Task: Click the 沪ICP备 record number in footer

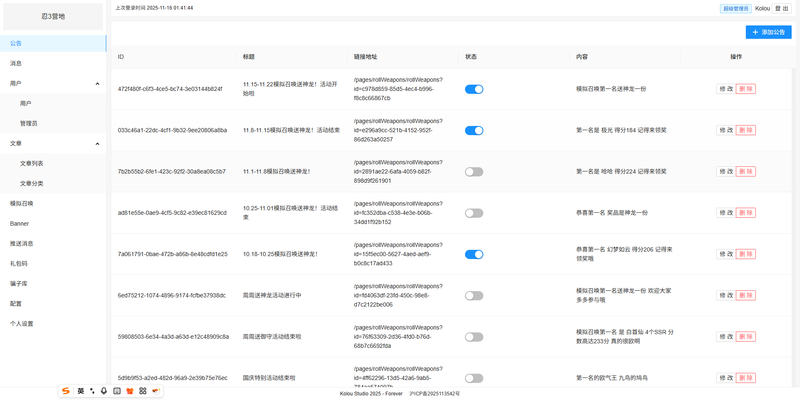Action: tap(434, 394)
